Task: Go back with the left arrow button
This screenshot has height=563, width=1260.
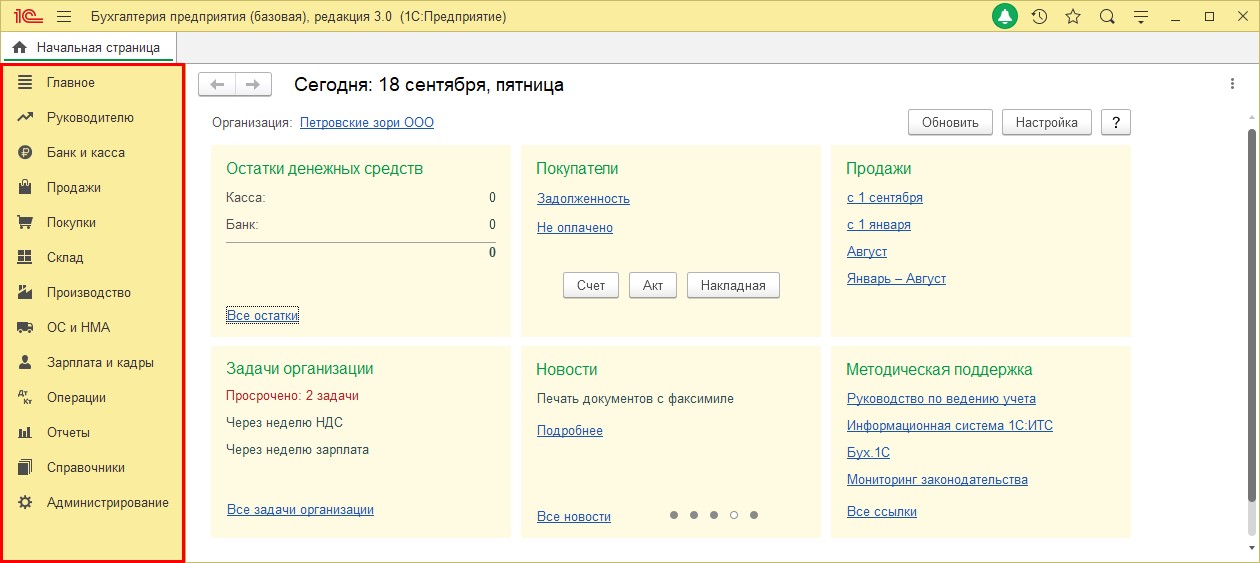Action: [217, 84]
